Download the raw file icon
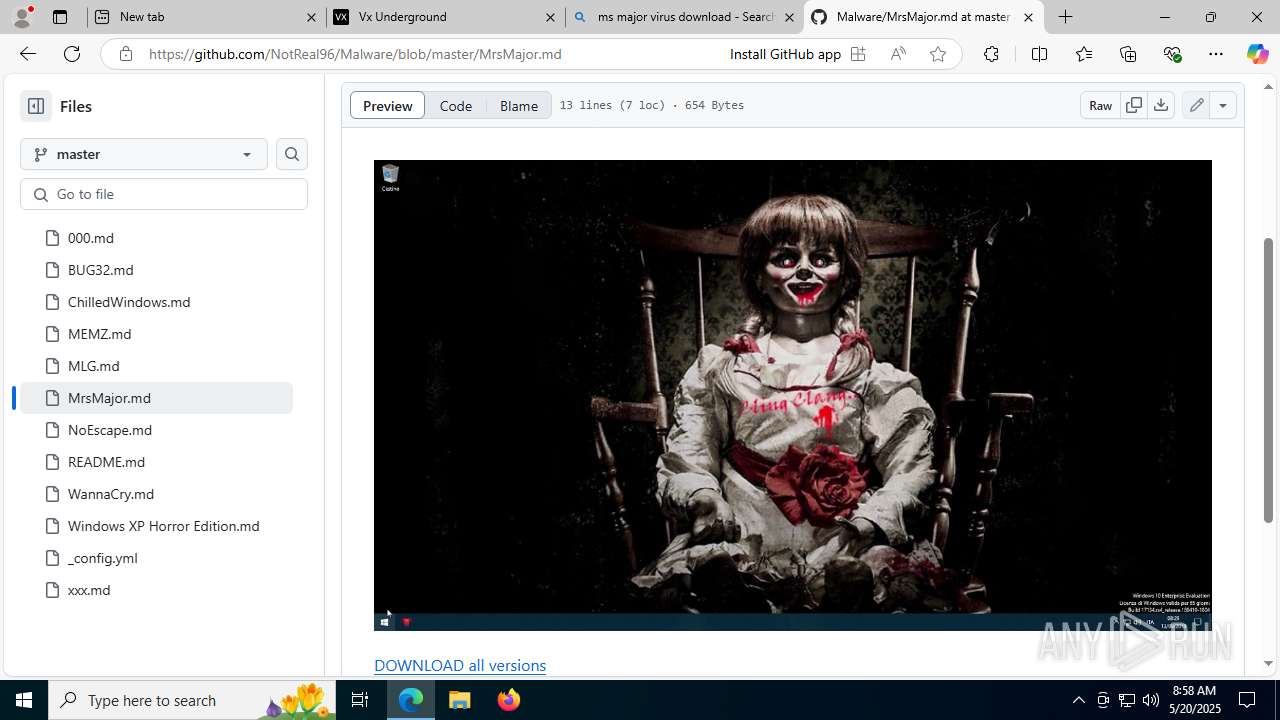The height and width of the screenshot is (720, 1280). (1161, 105)
